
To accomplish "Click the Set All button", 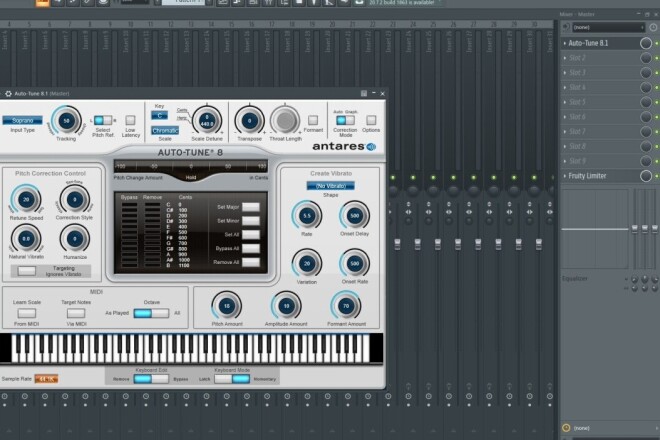I will 251,235.
